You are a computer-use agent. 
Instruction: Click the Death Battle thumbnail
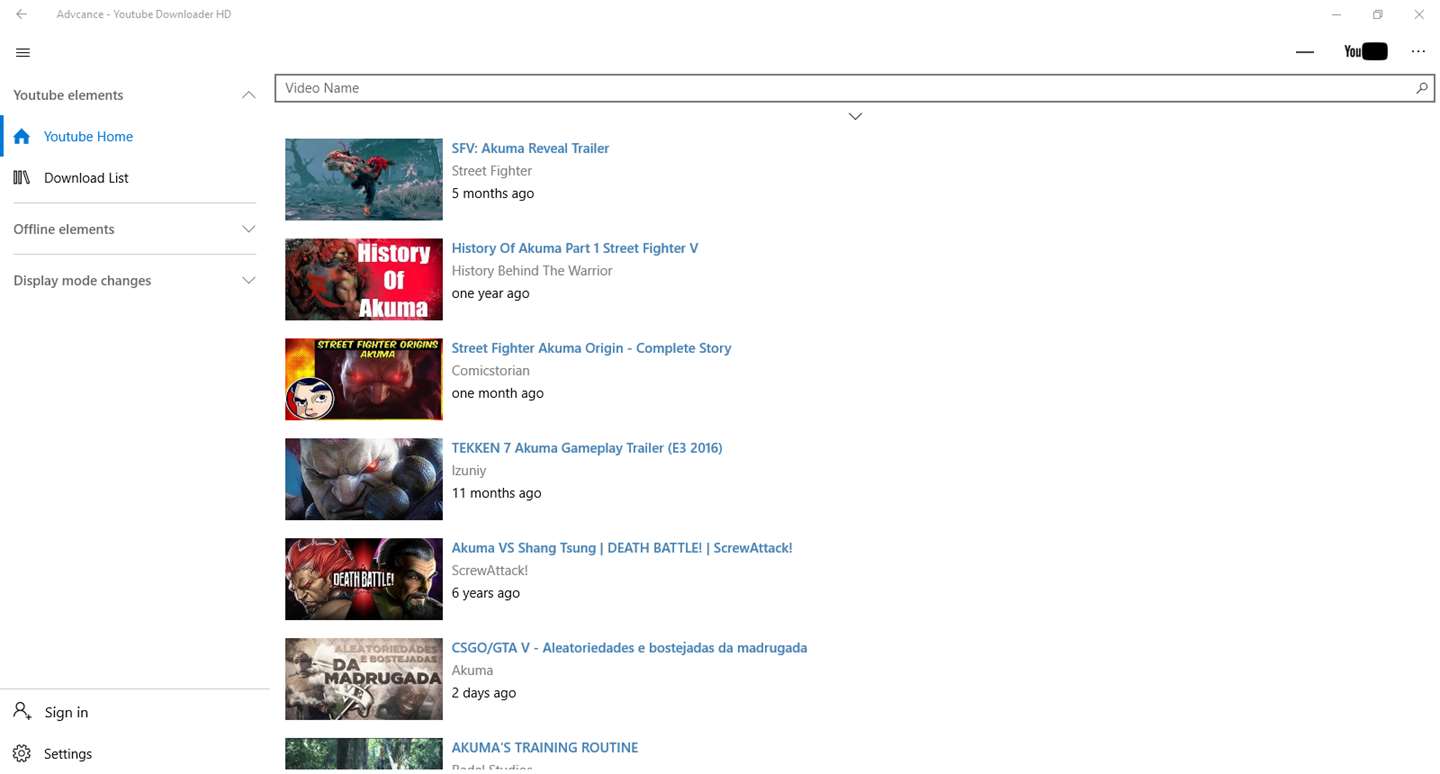point(364,579)
